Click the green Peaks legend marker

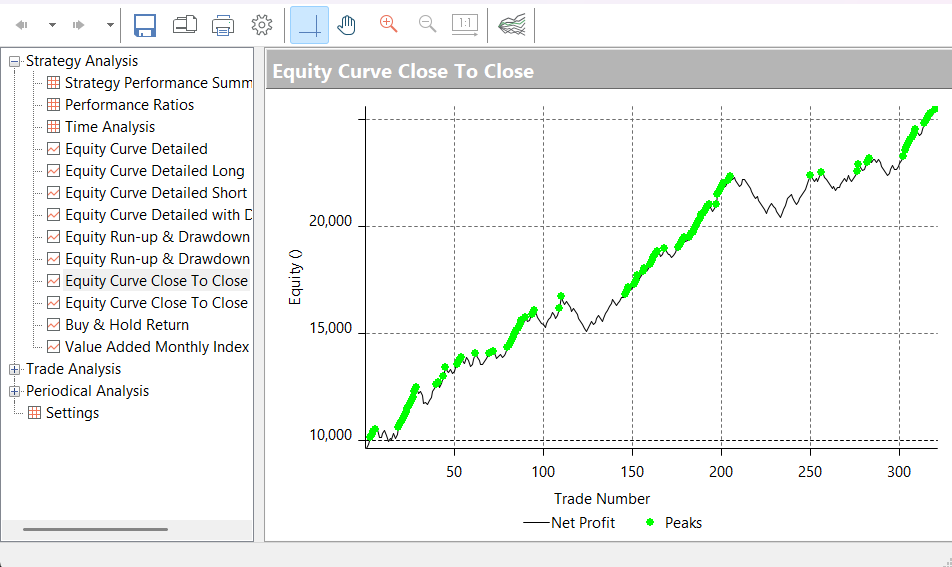pyautogui.click(x=650, y=522)
